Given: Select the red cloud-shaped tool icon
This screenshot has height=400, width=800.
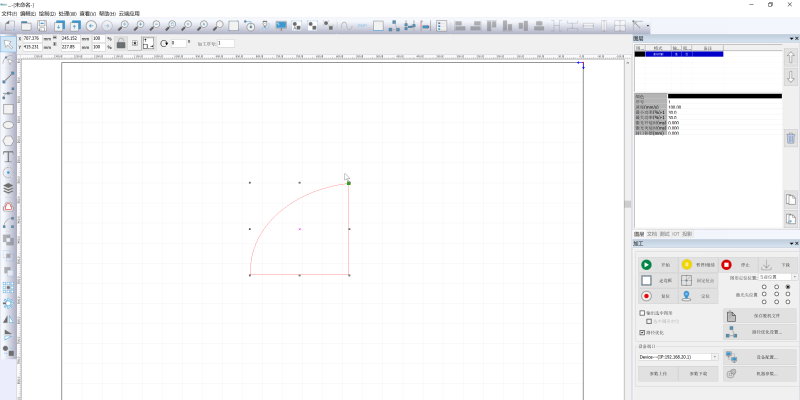Looking at the screenshot, I should coord(8,207).
